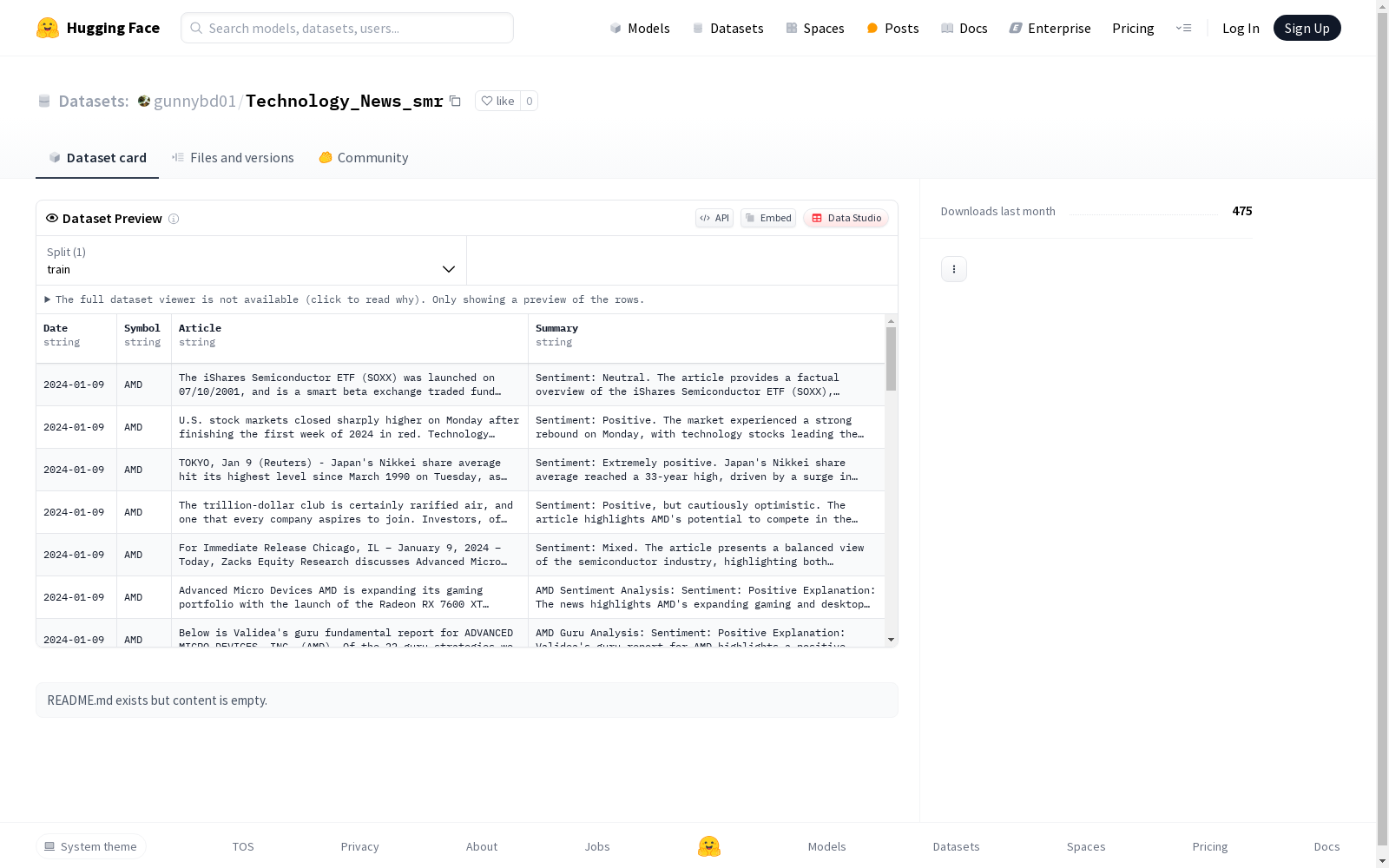Like this dataset with the heart button
This screenshot has height=868, width=1389.
497,101
